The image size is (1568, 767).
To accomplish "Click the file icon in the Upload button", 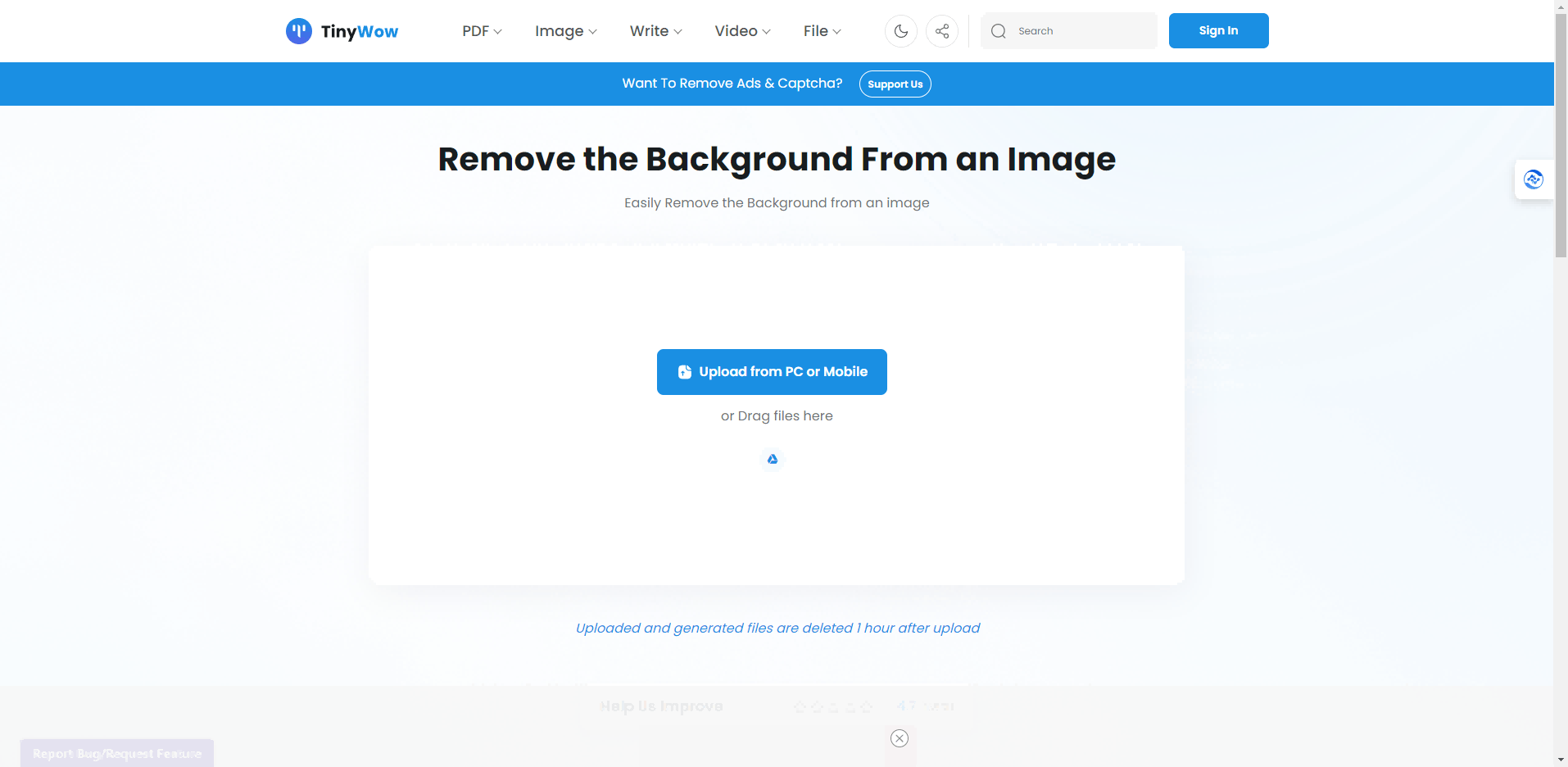I will click(685, 372).
